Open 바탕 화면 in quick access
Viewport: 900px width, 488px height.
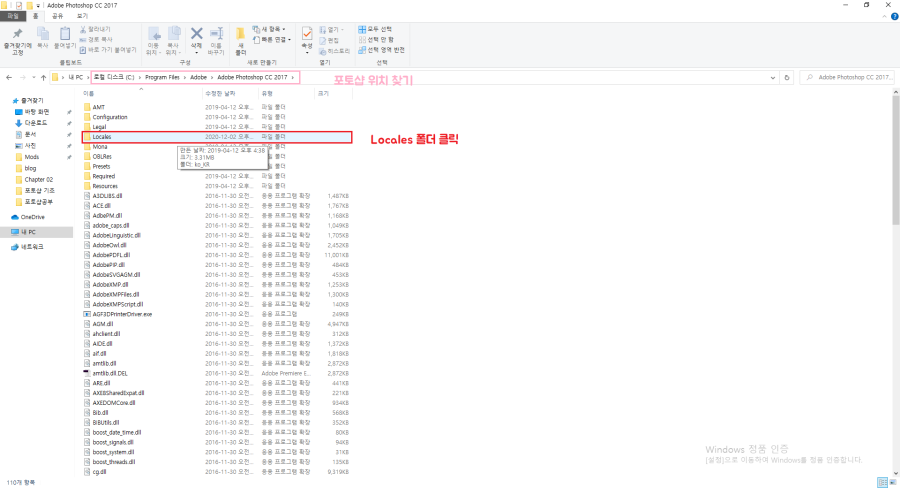click(x=32, y=112)
